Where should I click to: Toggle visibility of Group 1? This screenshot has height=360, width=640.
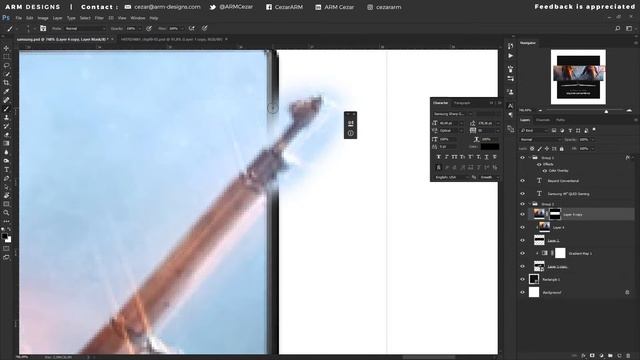pyautogui.click(x=522, y=158)
